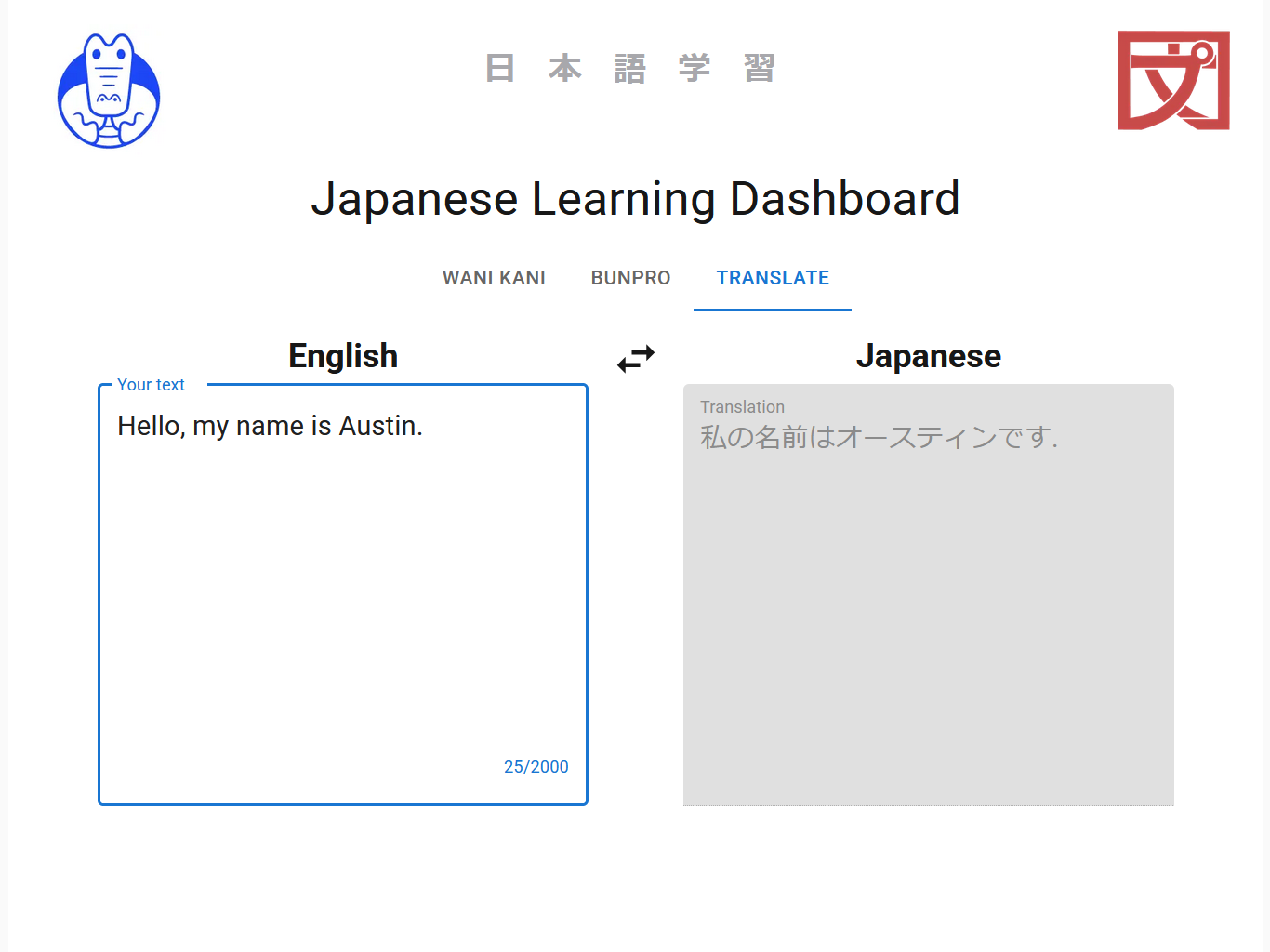Click the 25/2000 character counter

pos(536,767)
